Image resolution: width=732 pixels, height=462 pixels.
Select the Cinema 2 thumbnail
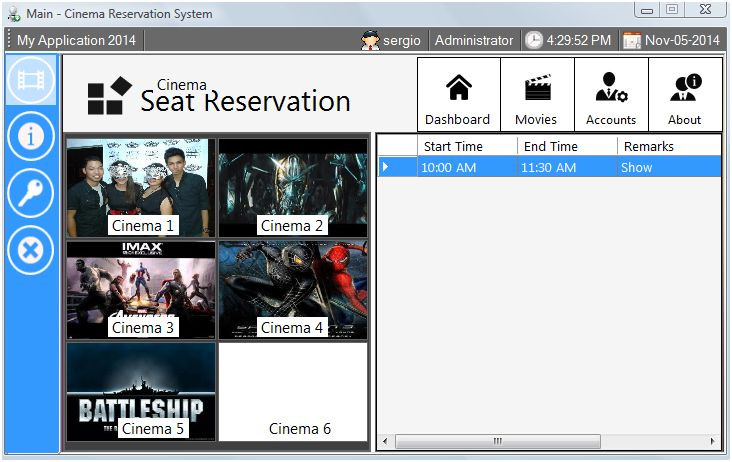pos(293,188)
